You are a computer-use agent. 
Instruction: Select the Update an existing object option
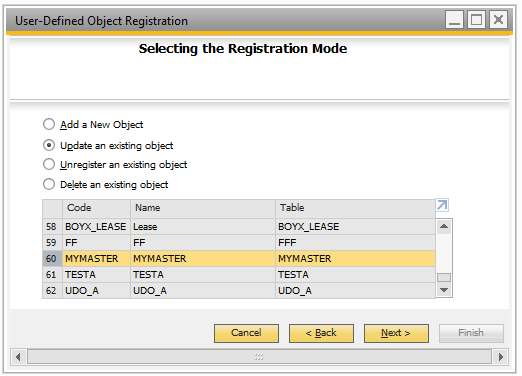pyautogui.click(x=108, y=145)
